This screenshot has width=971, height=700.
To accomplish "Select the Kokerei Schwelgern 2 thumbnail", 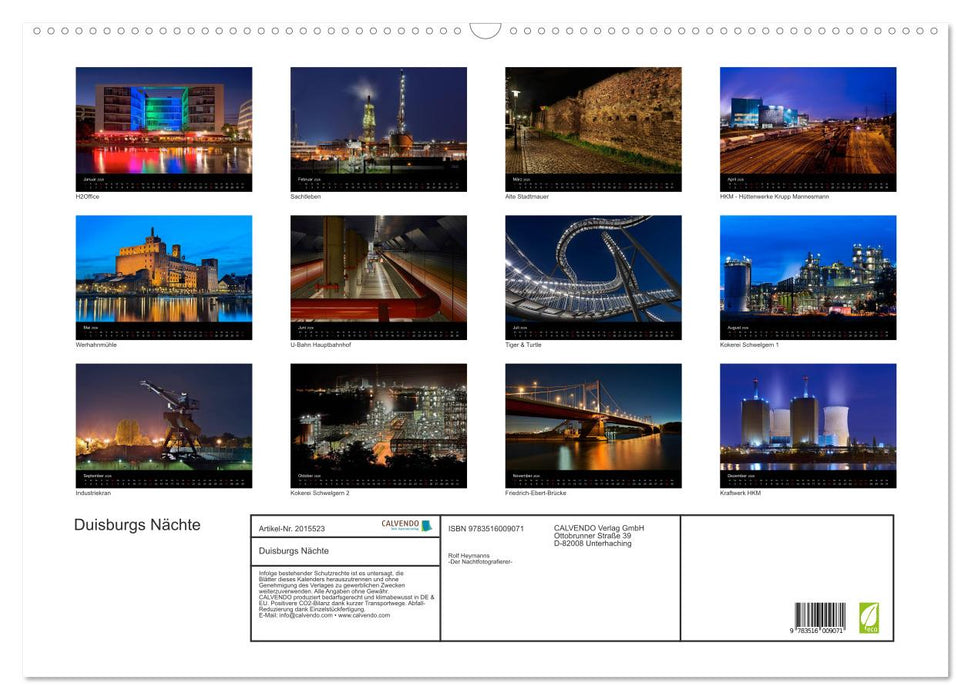I will (377, 423).
